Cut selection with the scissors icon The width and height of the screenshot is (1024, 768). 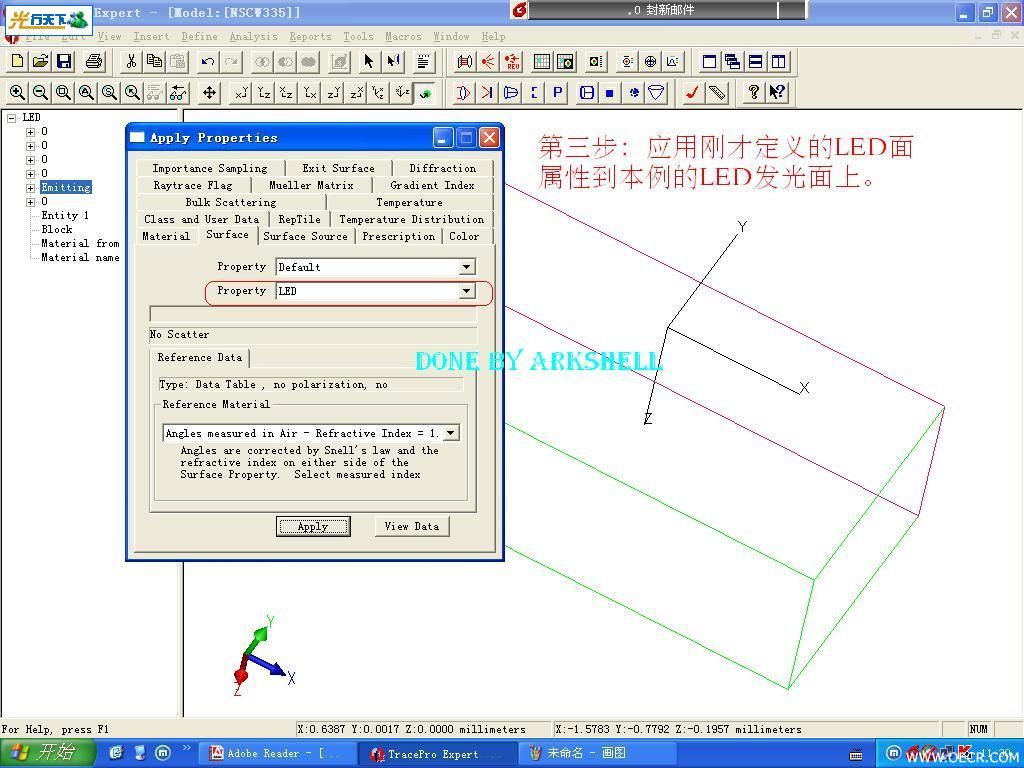131,61
